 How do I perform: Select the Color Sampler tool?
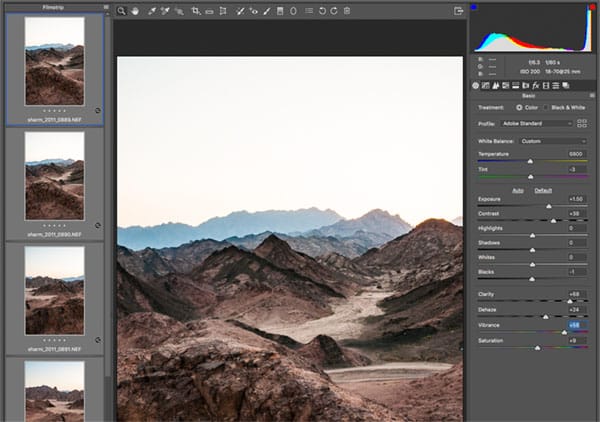165,11
